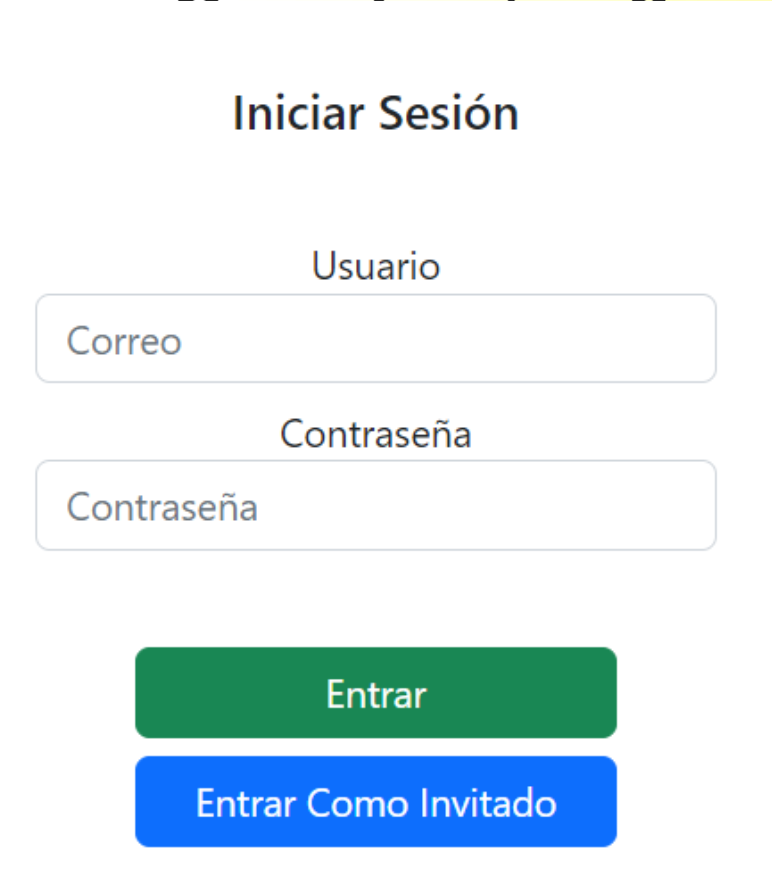
Task: Click the page title Iniciar Sesión
Action: [376, 113]
